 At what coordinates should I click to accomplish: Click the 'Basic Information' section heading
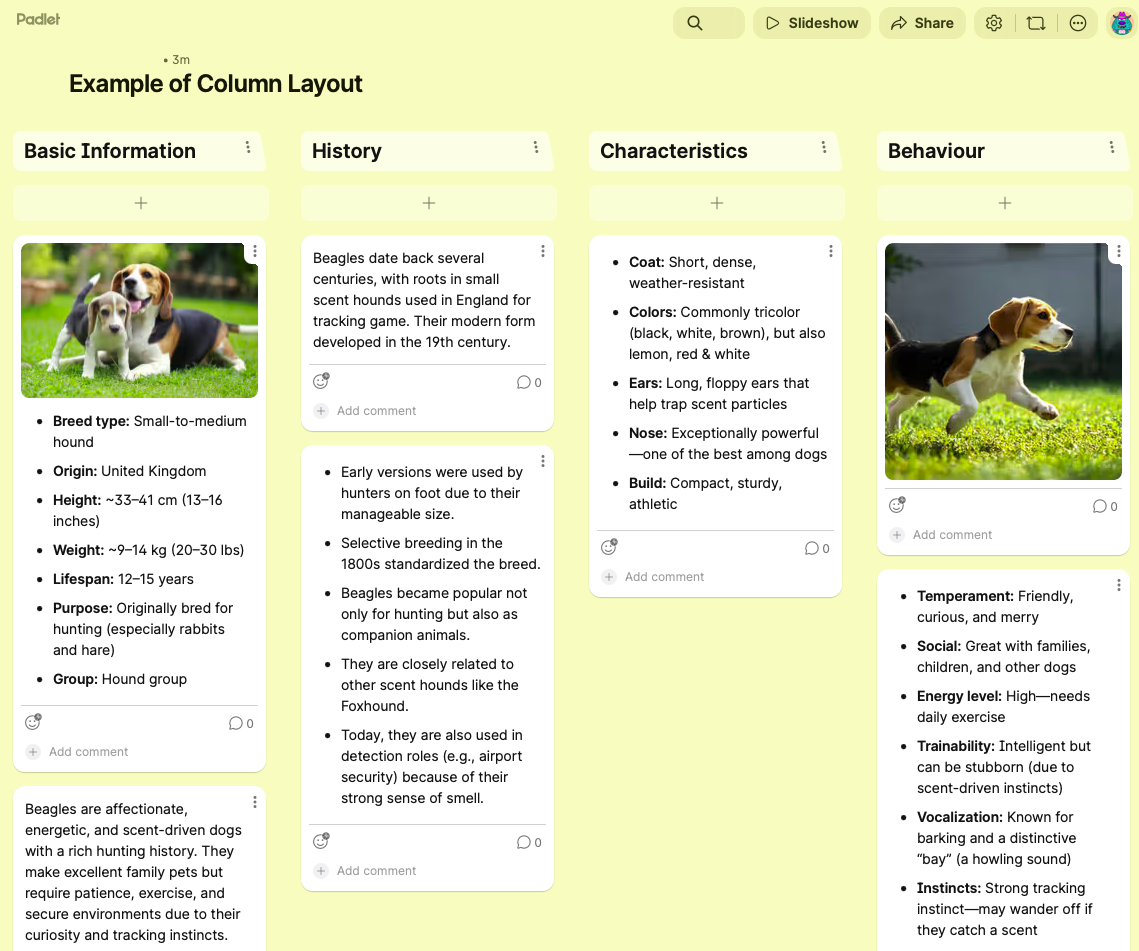[110, 151]
